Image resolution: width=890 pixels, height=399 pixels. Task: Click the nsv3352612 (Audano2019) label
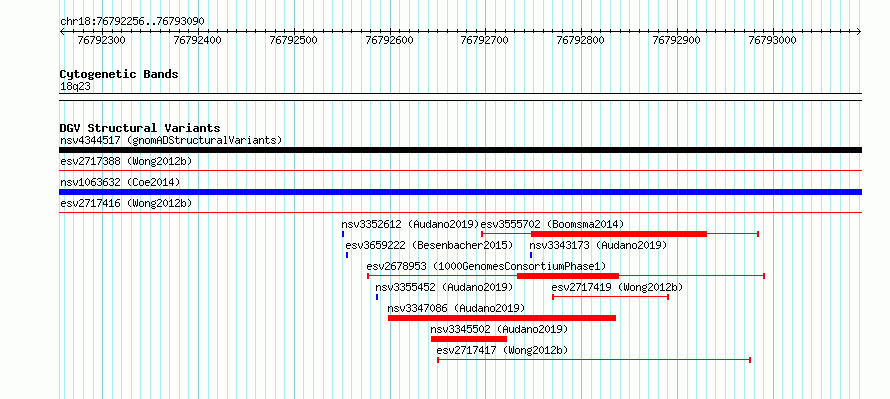click(x=410, y=224)
